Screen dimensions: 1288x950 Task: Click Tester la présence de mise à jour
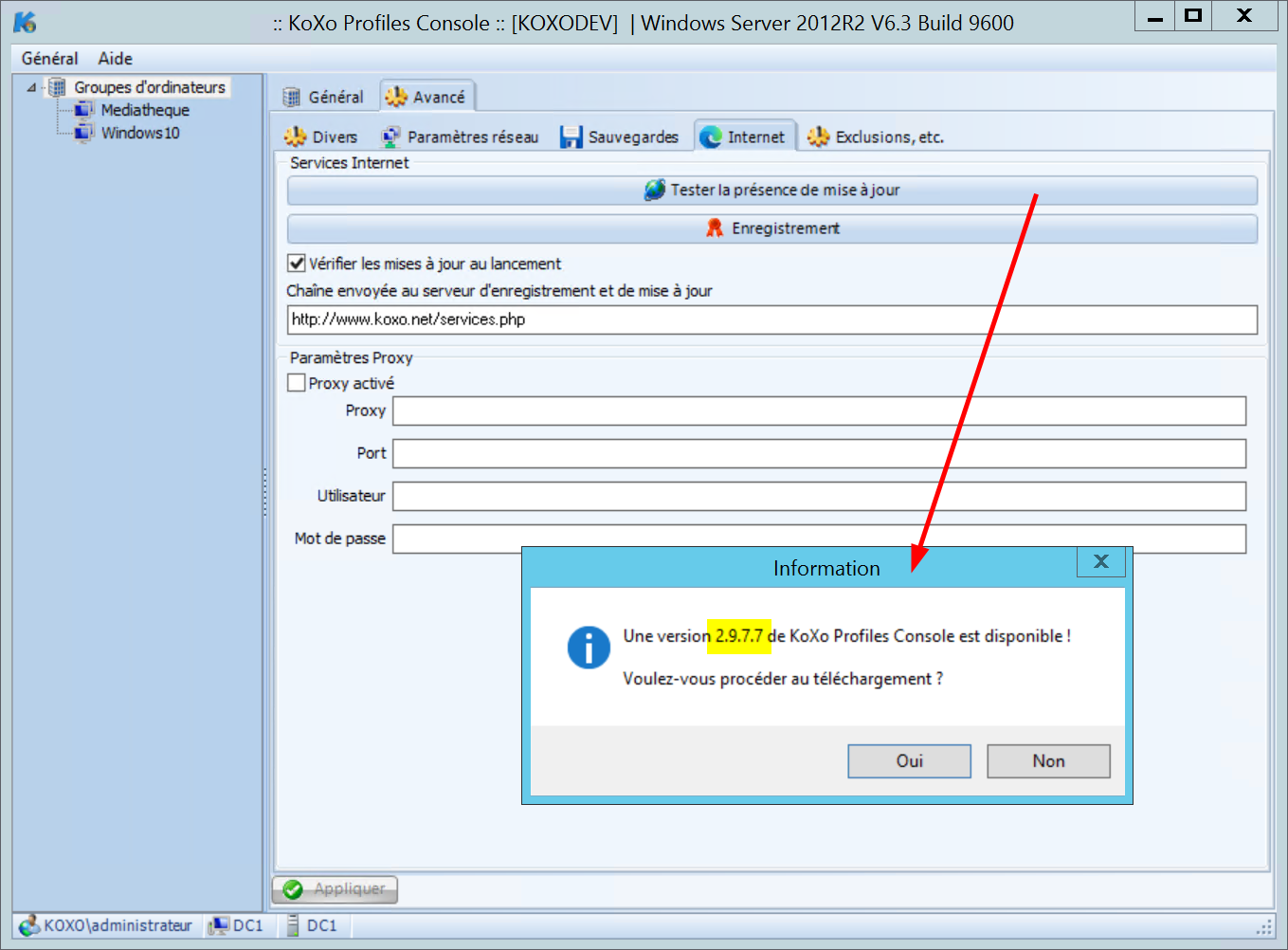[772, 190]
